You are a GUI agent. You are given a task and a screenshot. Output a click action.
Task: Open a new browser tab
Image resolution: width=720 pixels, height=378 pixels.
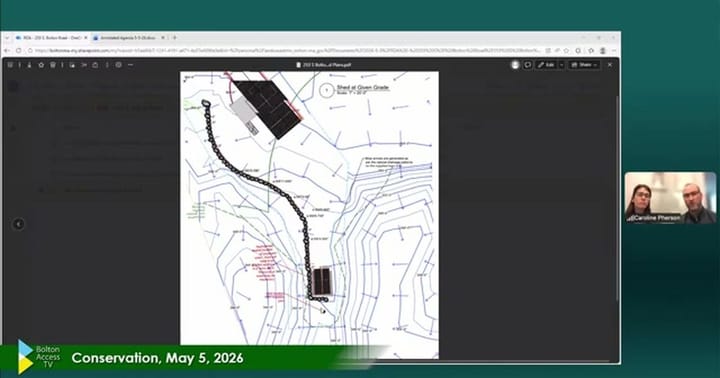(x=174, y=38)
